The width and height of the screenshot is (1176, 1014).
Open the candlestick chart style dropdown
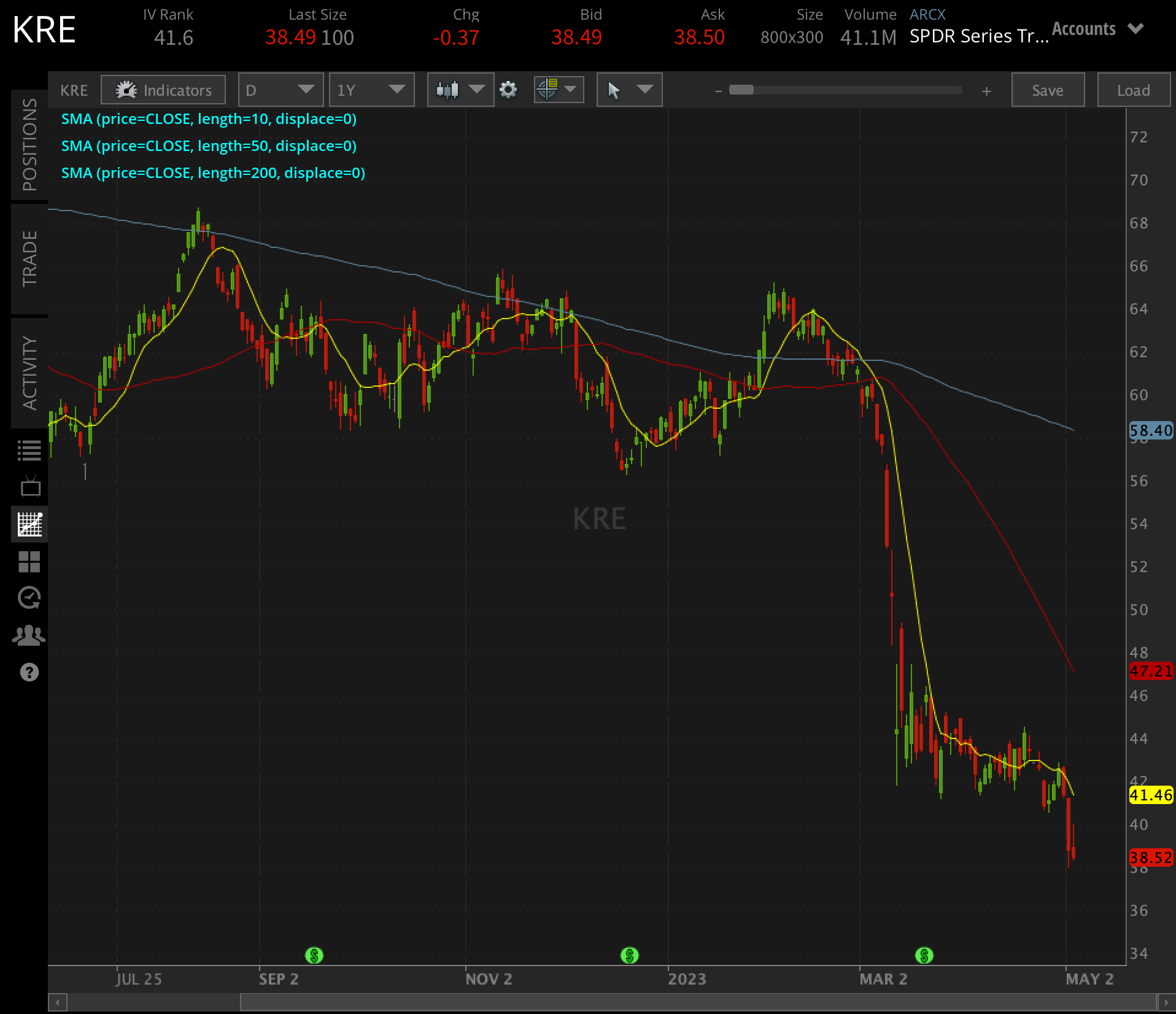coord(460,89)
